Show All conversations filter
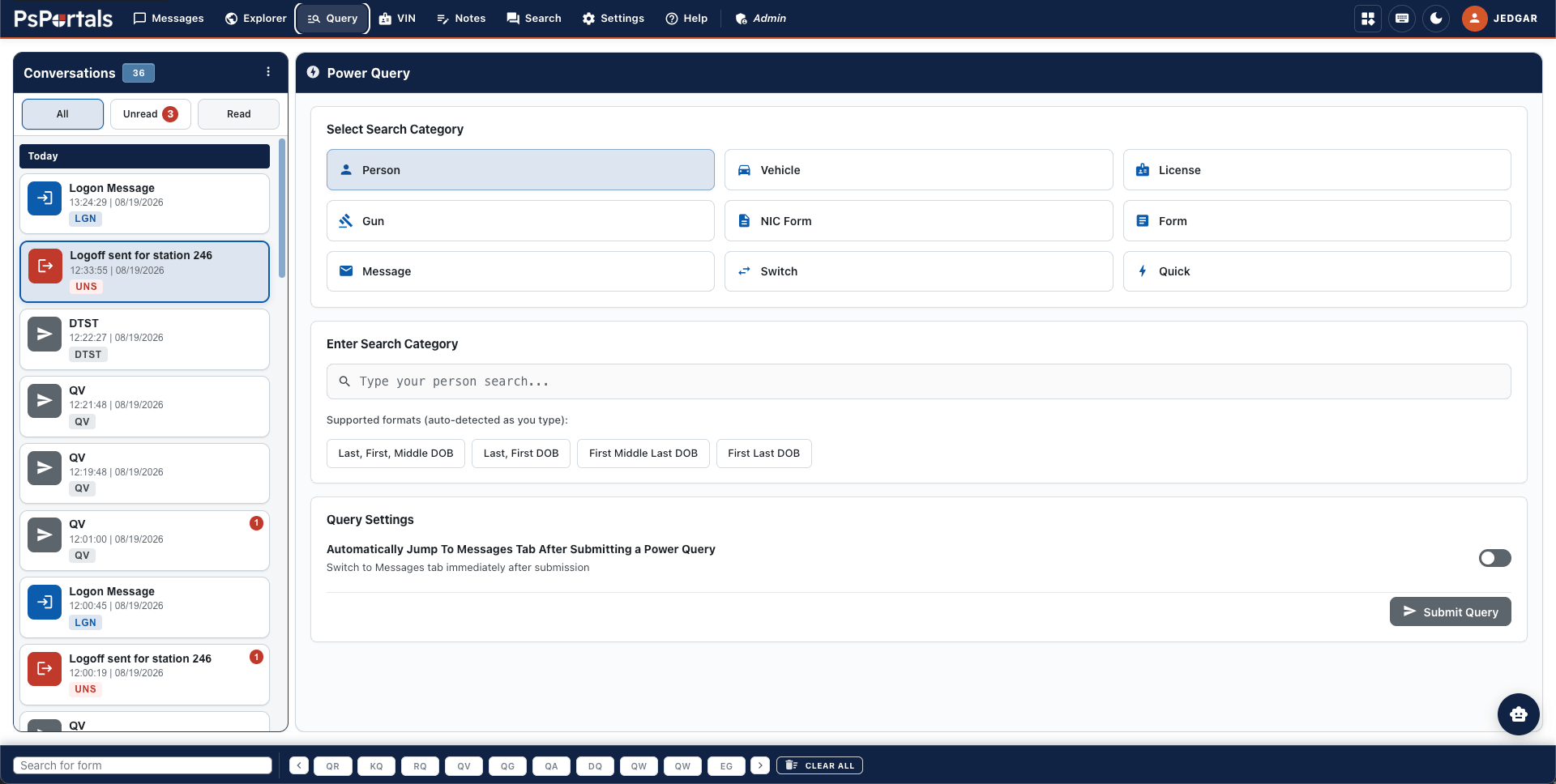The image size is (1556, 784). tap(62, 114)
